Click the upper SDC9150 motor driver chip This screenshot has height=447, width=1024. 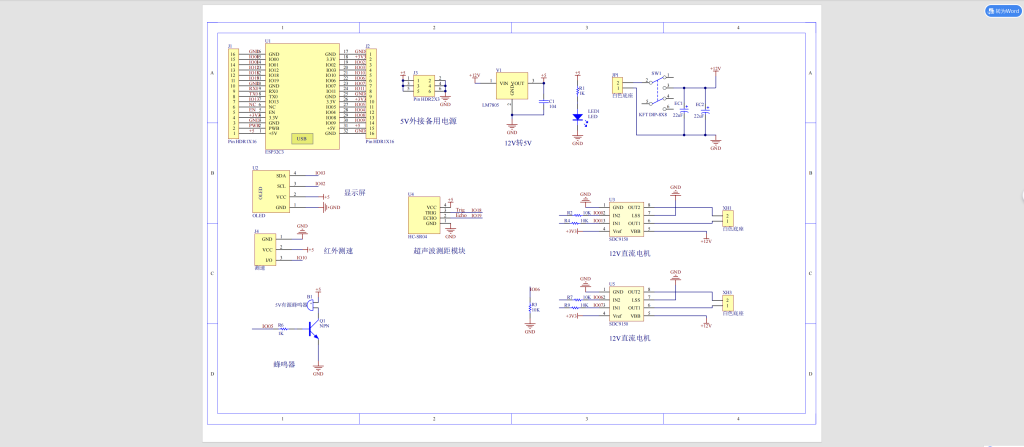pos(626,219)
